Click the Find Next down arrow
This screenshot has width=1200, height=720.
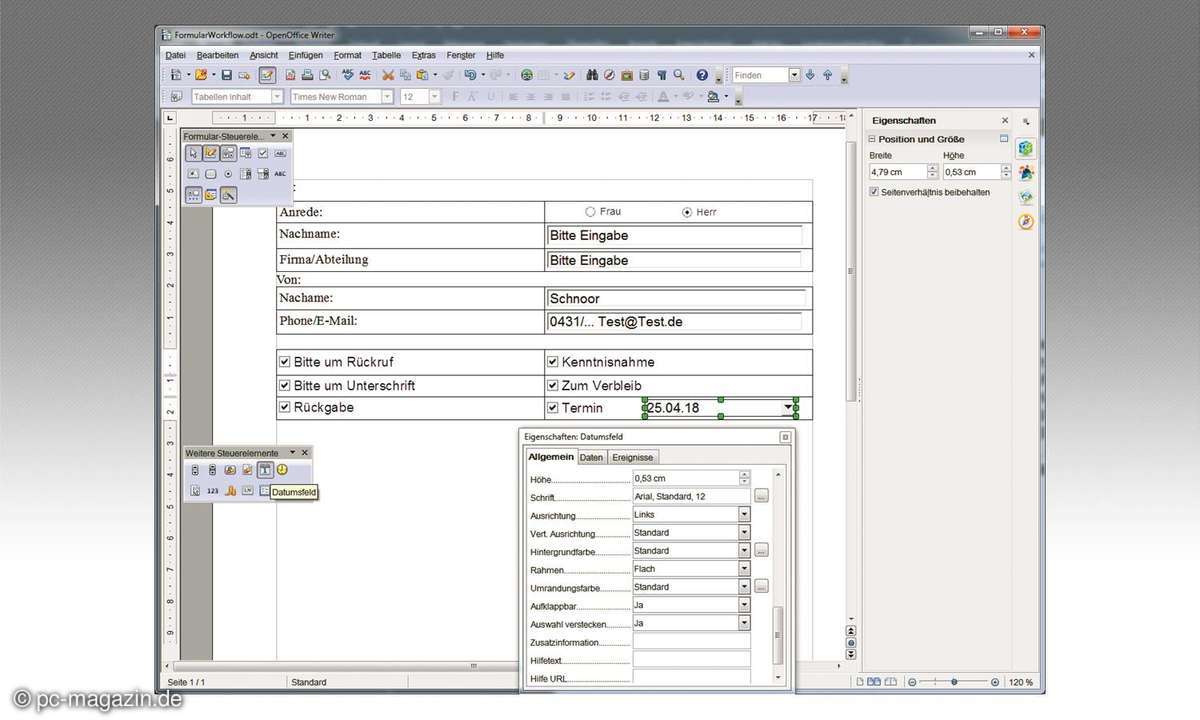tap(810, 75)
